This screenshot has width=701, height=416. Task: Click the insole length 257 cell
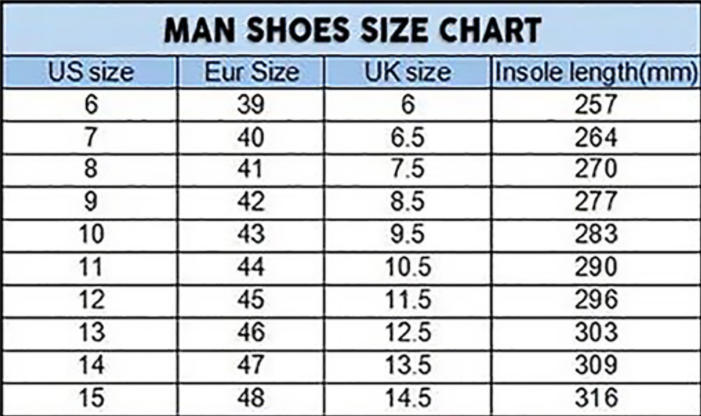click(x=596, y=104)
